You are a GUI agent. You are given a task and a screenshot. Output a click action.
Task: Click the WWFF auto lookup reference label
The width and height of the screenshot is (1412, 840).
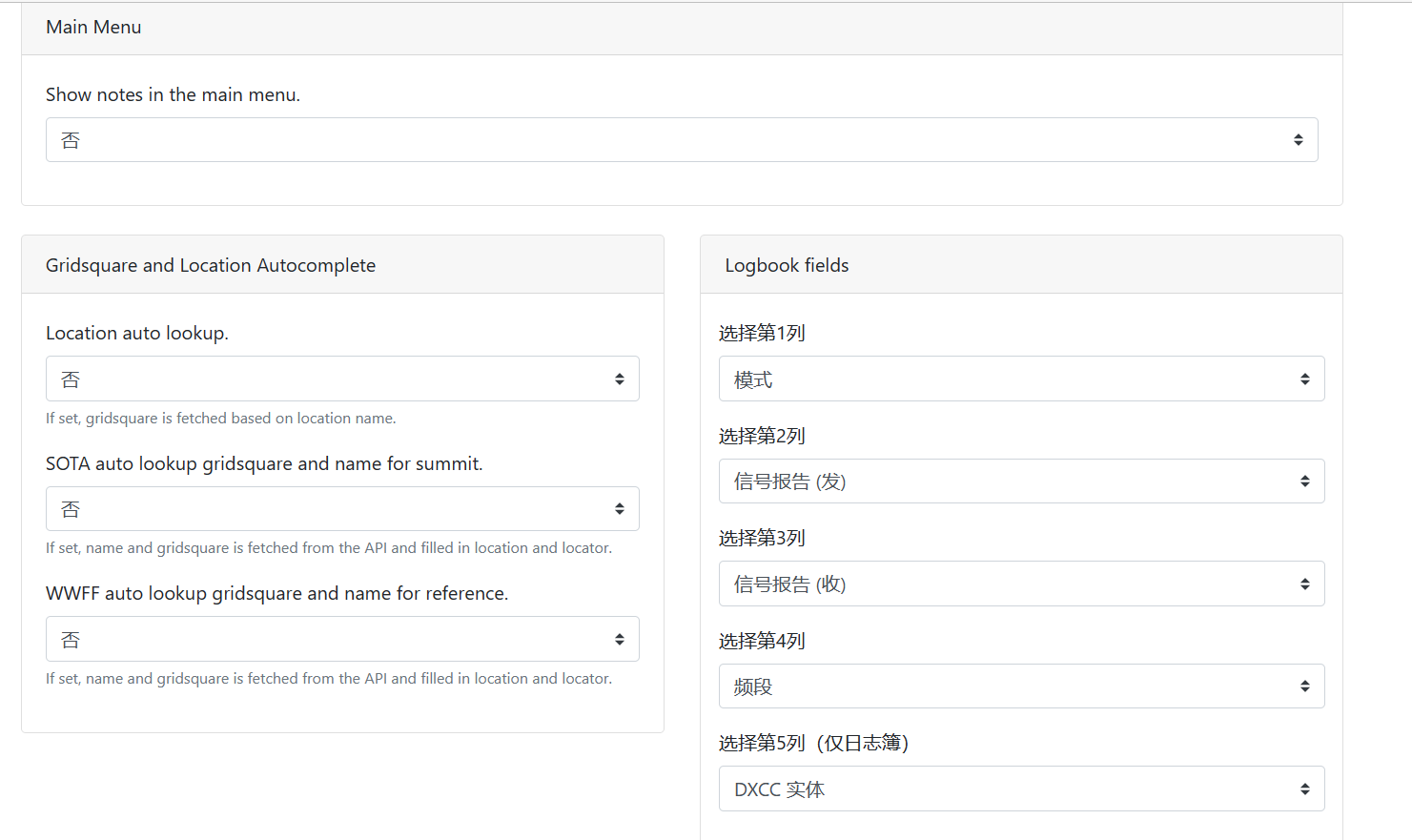(276, 593)
